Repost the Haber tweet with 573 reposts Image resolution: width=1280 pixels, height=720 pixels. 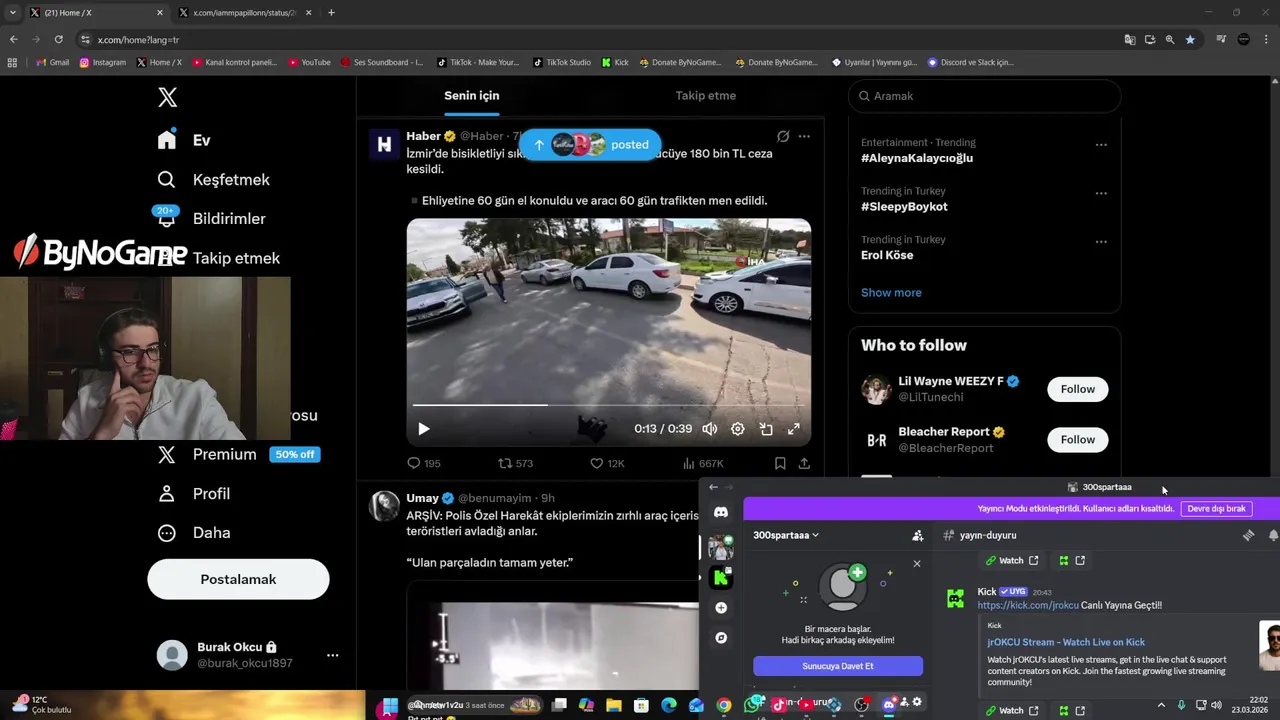515,463
